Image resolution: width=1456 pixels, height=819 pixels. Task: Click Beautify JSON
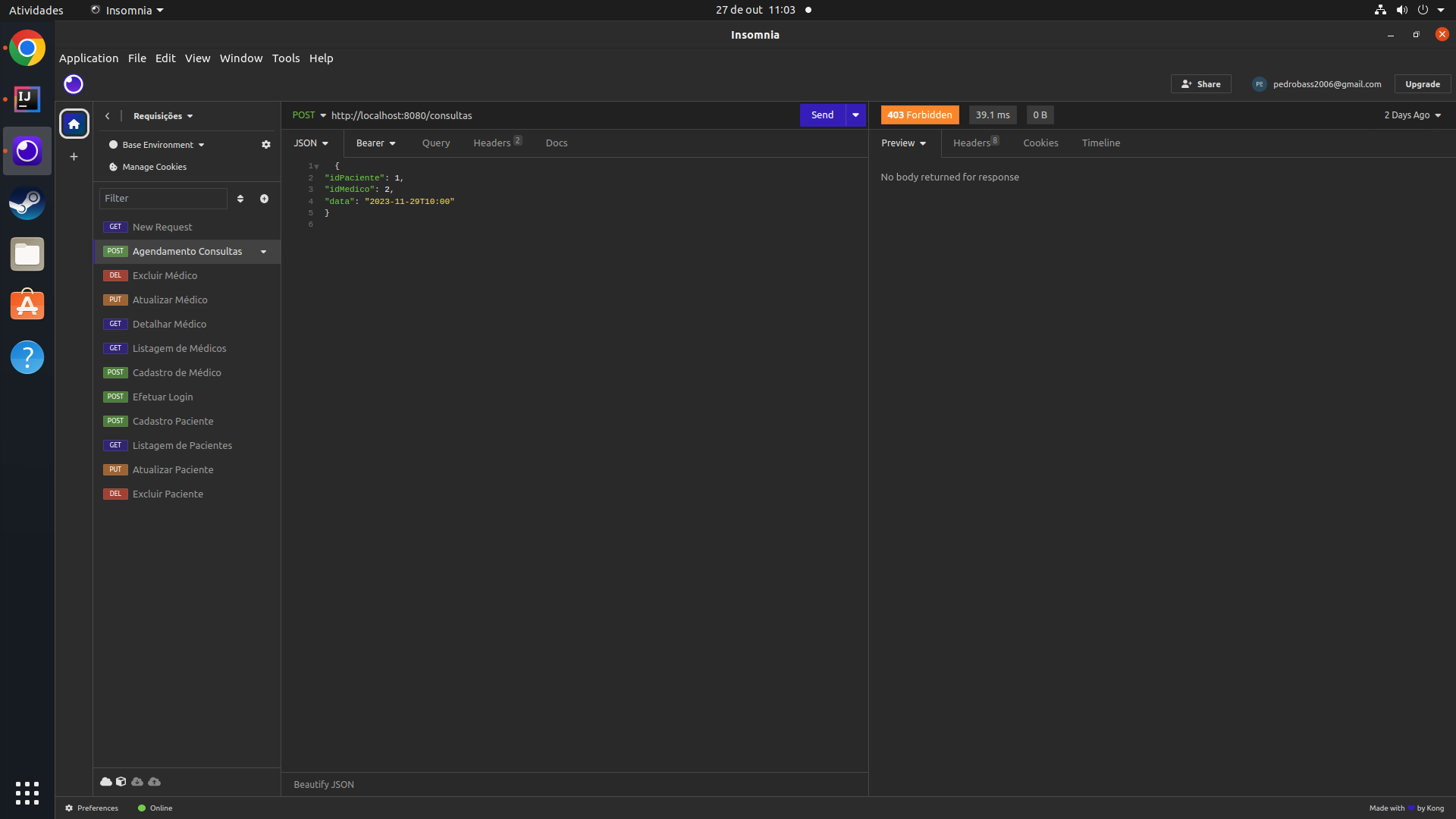324,785
